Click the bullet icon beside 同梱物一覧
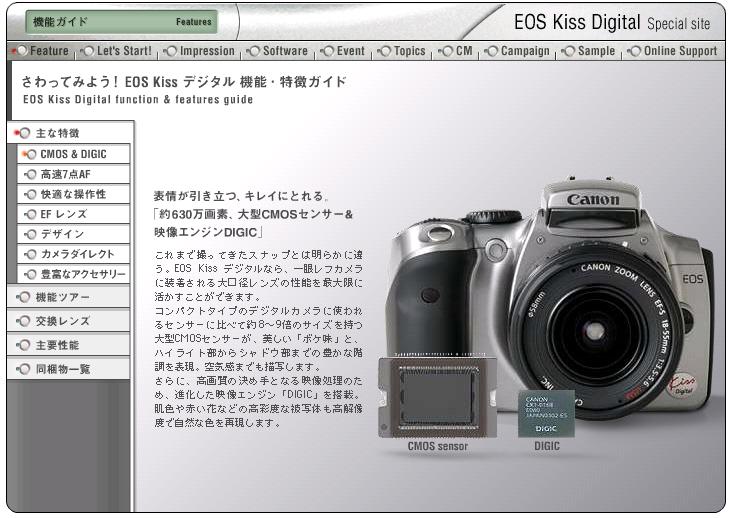Screen dimensions: 730x518 click(x=23, y=370)
